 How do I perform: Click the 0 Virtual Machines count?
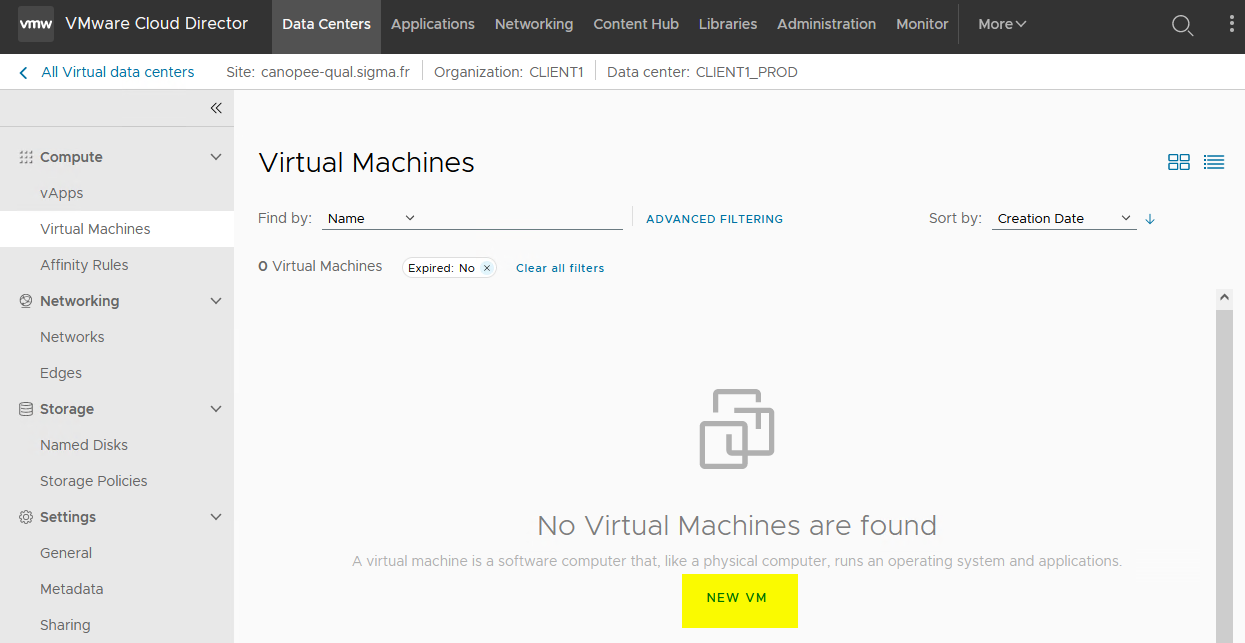click(320, 266)
